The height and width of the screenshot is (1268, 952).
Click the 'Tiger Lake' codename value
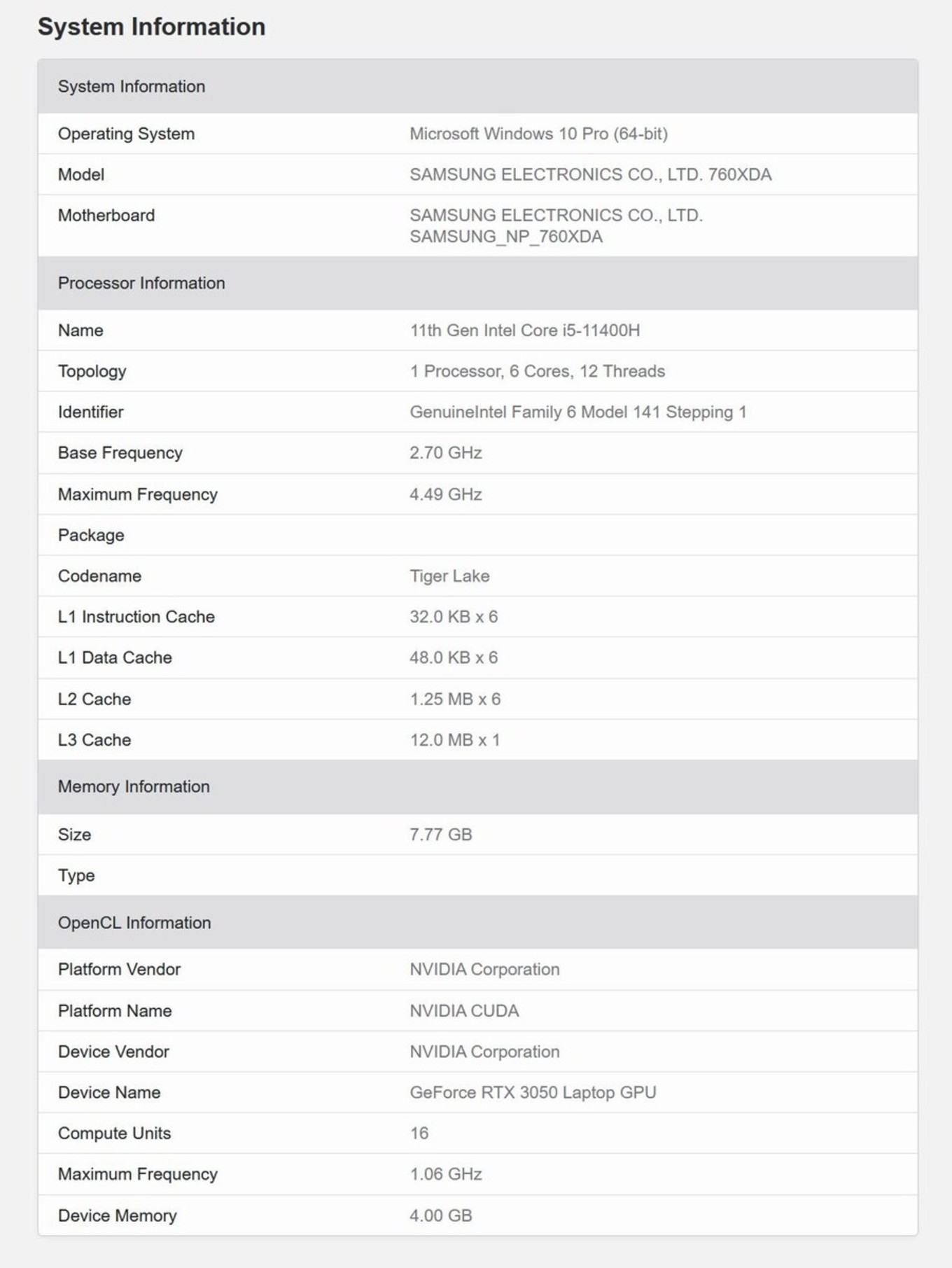[449, 576]
